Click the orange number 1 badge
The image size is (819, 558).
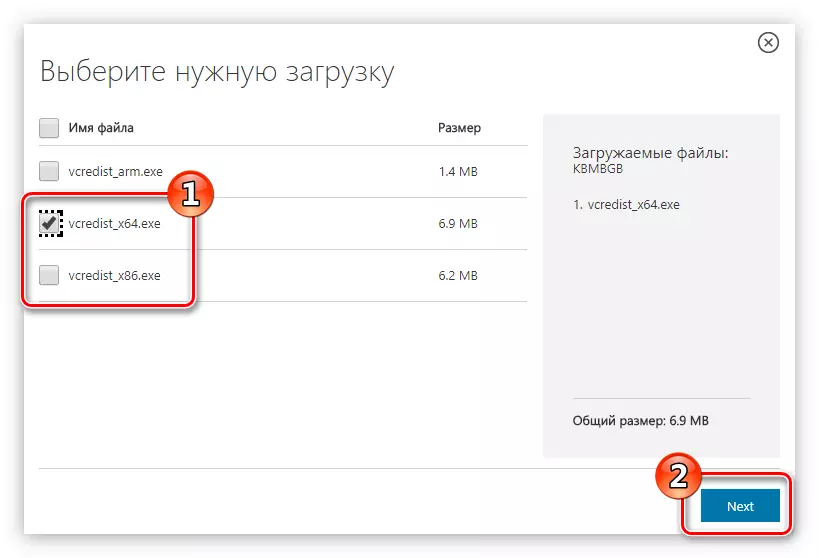[x=189, y=194]
